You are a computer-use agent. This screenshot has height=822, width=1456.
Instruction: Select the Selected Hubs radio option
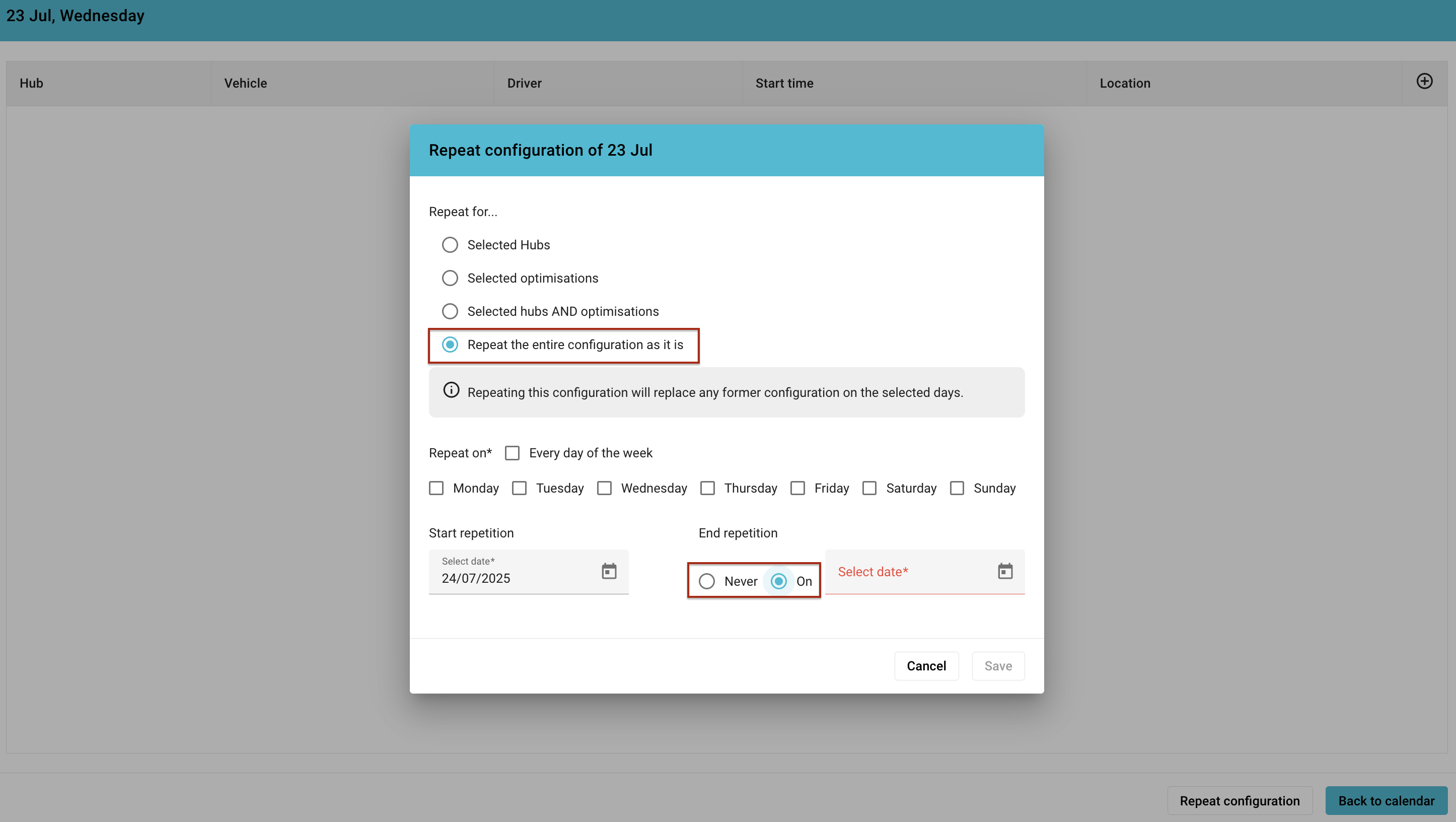(450, 245)
